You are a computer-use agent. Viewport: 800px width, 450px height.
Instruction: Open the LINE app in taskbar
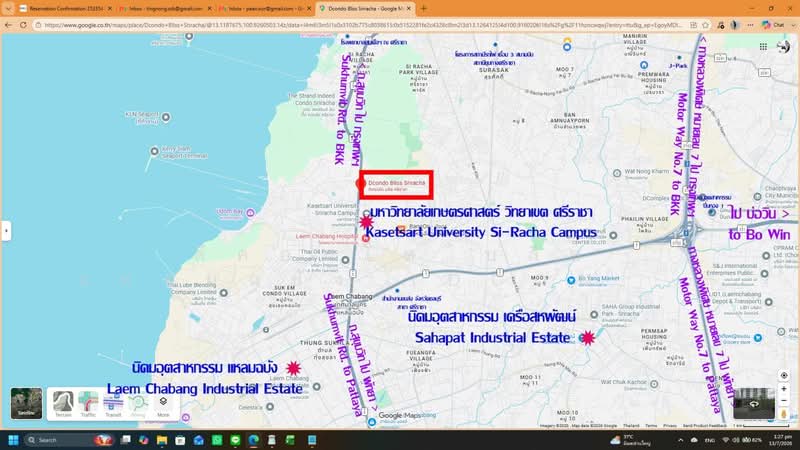pos(235,440)
